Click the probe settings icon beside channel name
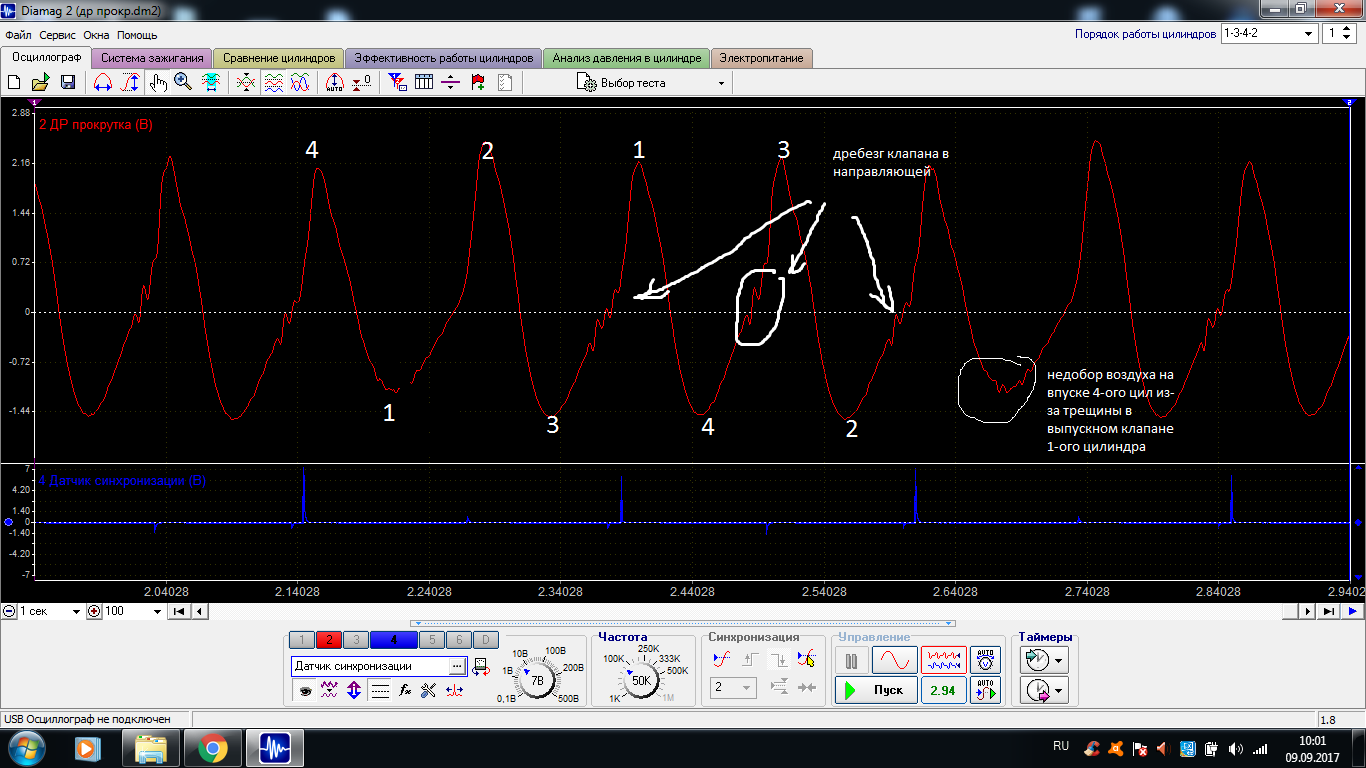The image size is (1366, 768). (480, 666)
